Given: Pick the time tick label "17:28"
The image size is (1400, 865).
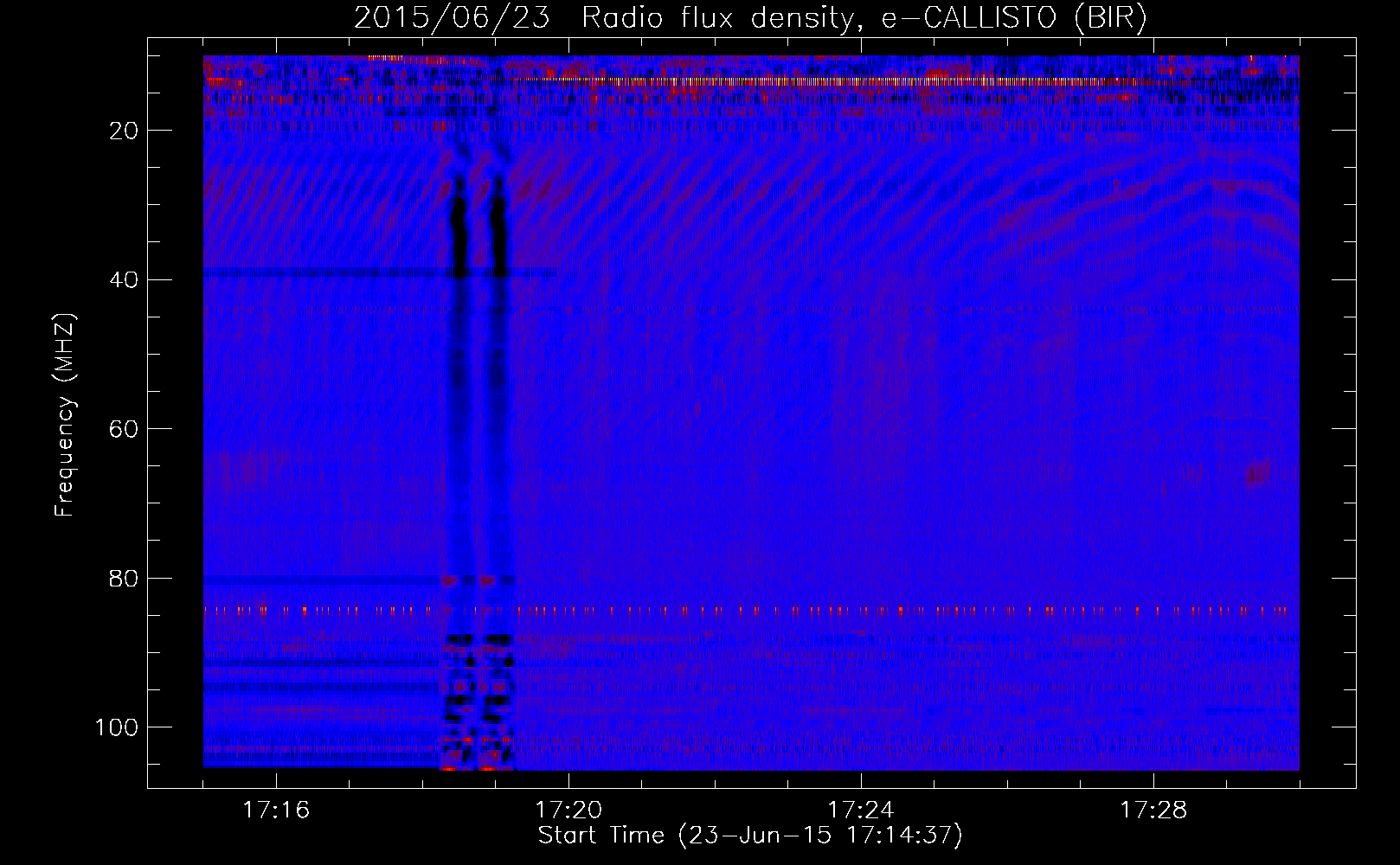Looking at the screenshot, I should click(1153, 811).
